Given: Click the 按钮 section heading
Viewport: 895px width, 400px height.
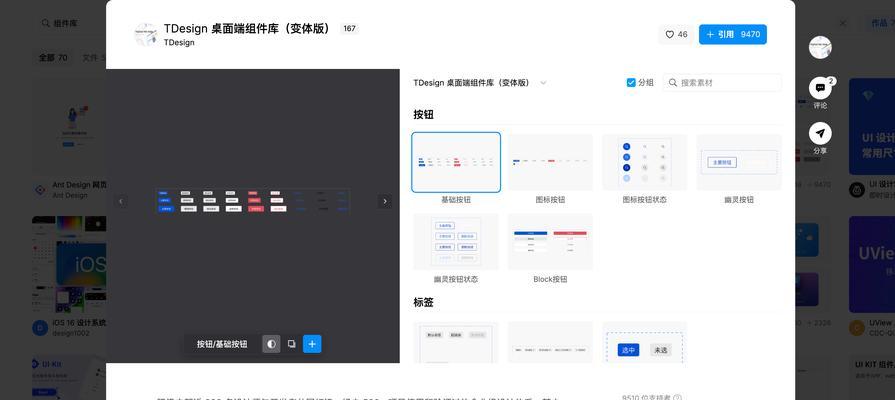Looking at the screenshot, I should 424,115.
